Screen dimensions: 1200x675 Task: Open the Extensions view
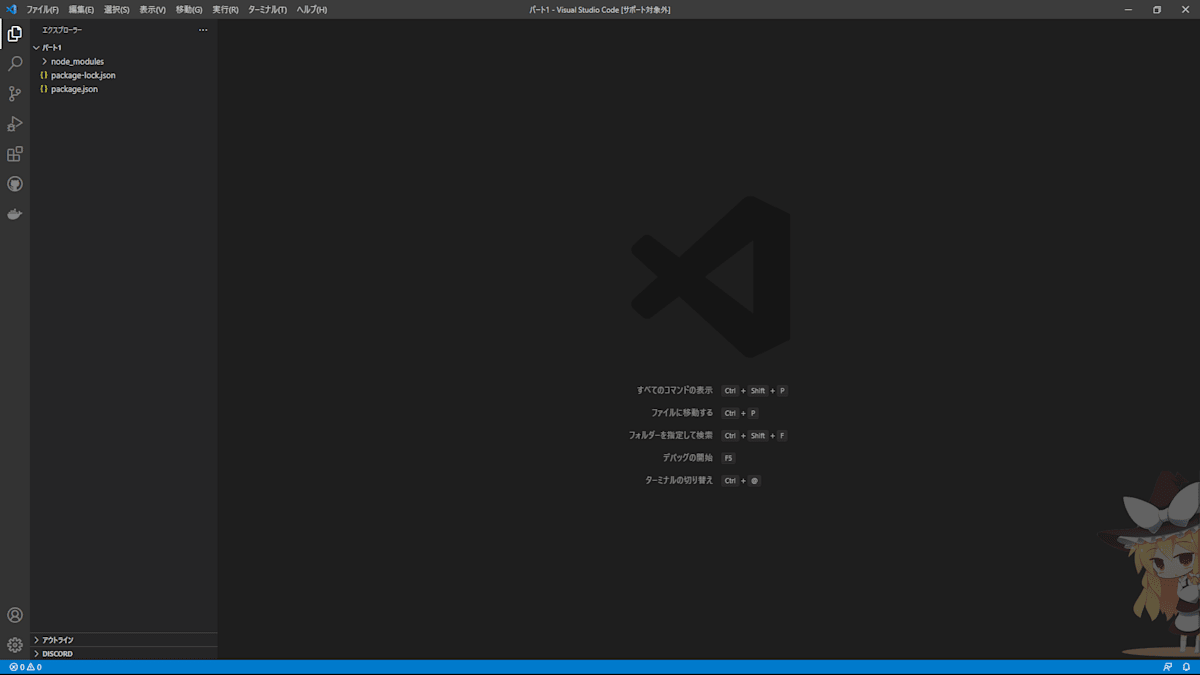click(x=15, y=154)
